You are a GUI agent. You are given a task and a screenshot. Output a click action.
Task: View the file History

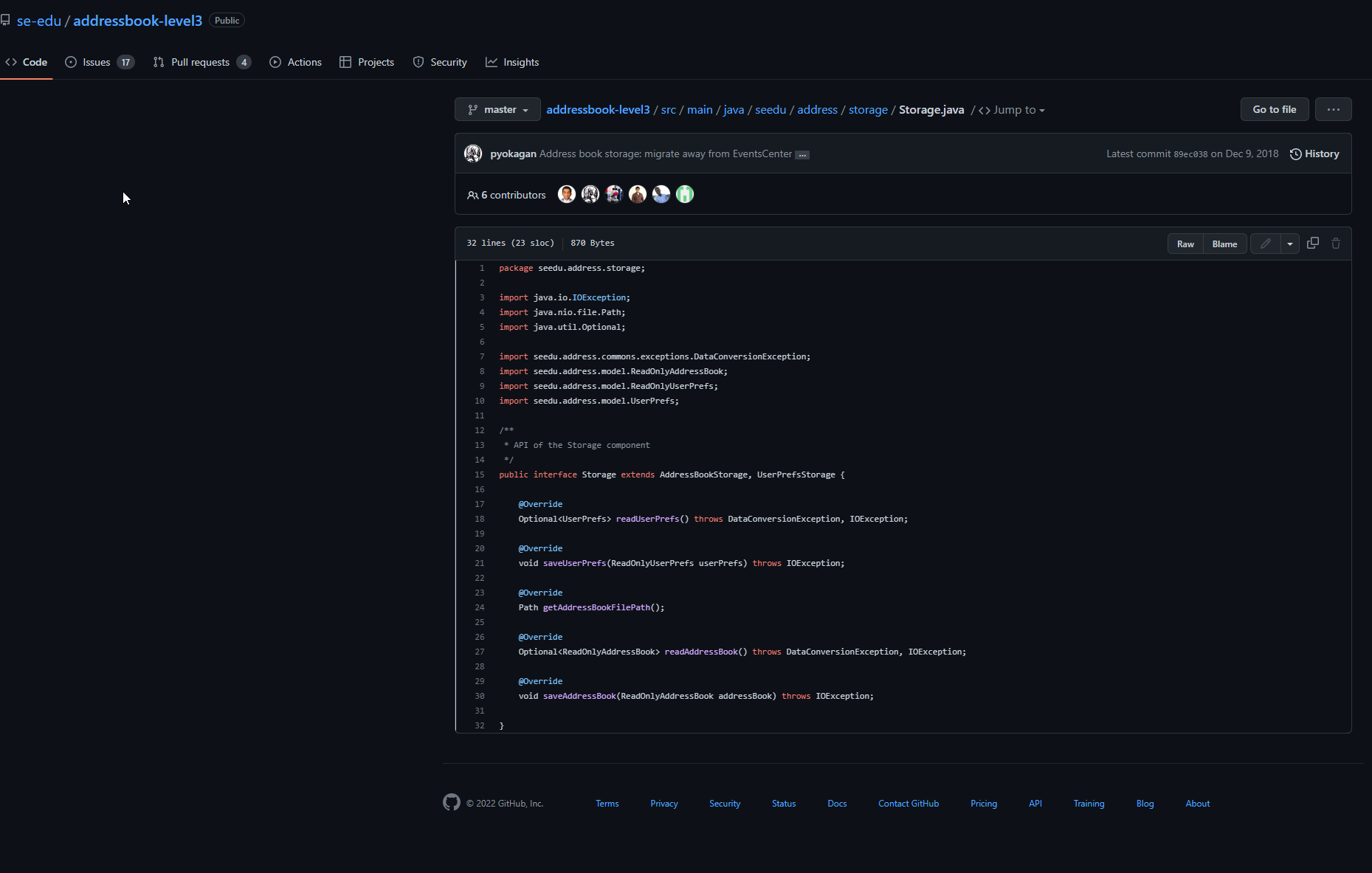[1314, 153]
